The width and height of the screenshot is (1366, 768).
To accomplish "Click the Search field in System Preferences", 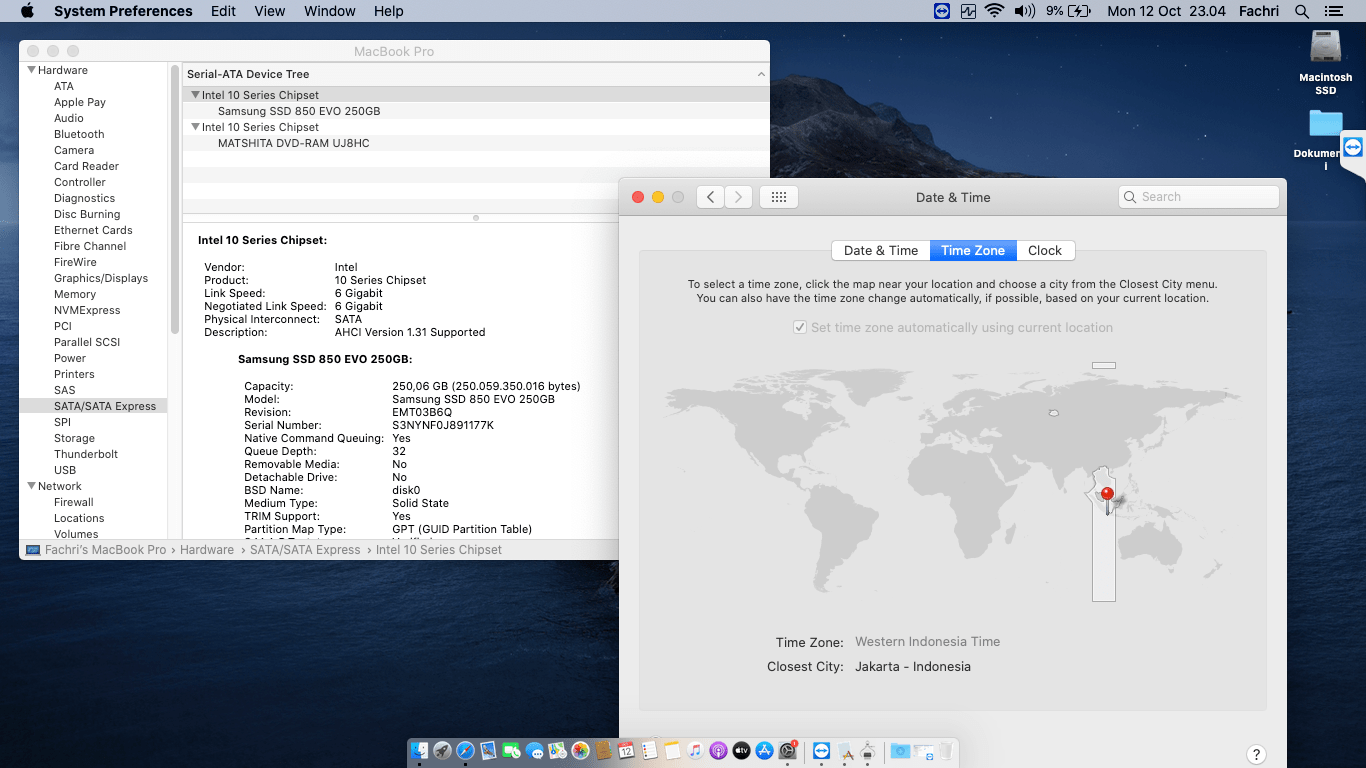I will coord(1199,197).
